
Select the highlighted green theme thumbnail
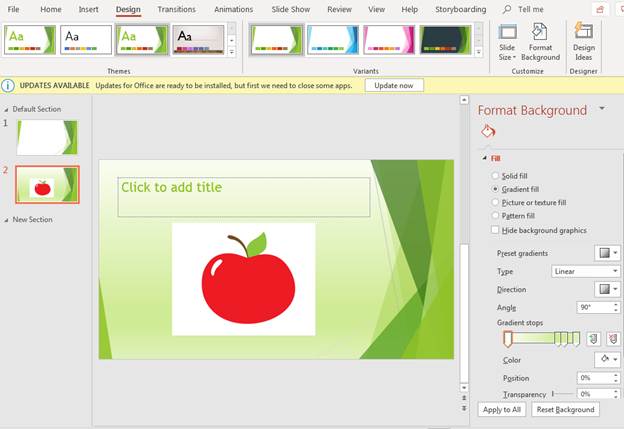[142, 40]
